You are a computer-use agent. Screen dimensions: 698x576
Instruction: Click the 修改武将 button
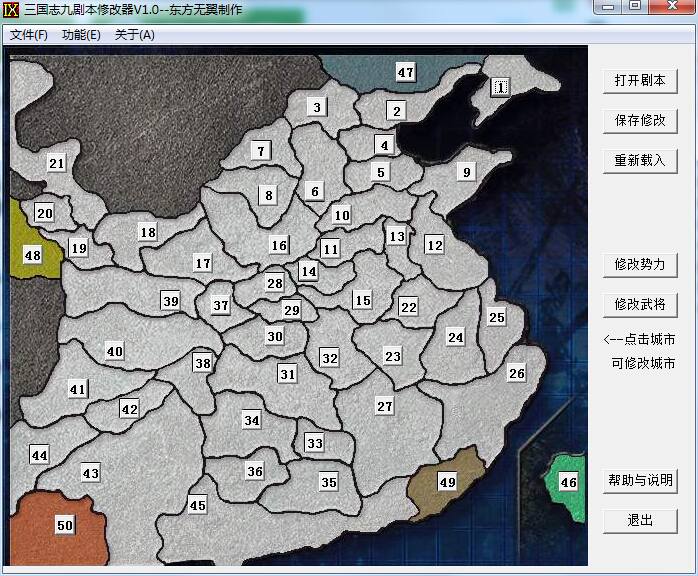[x=640, y=304]
